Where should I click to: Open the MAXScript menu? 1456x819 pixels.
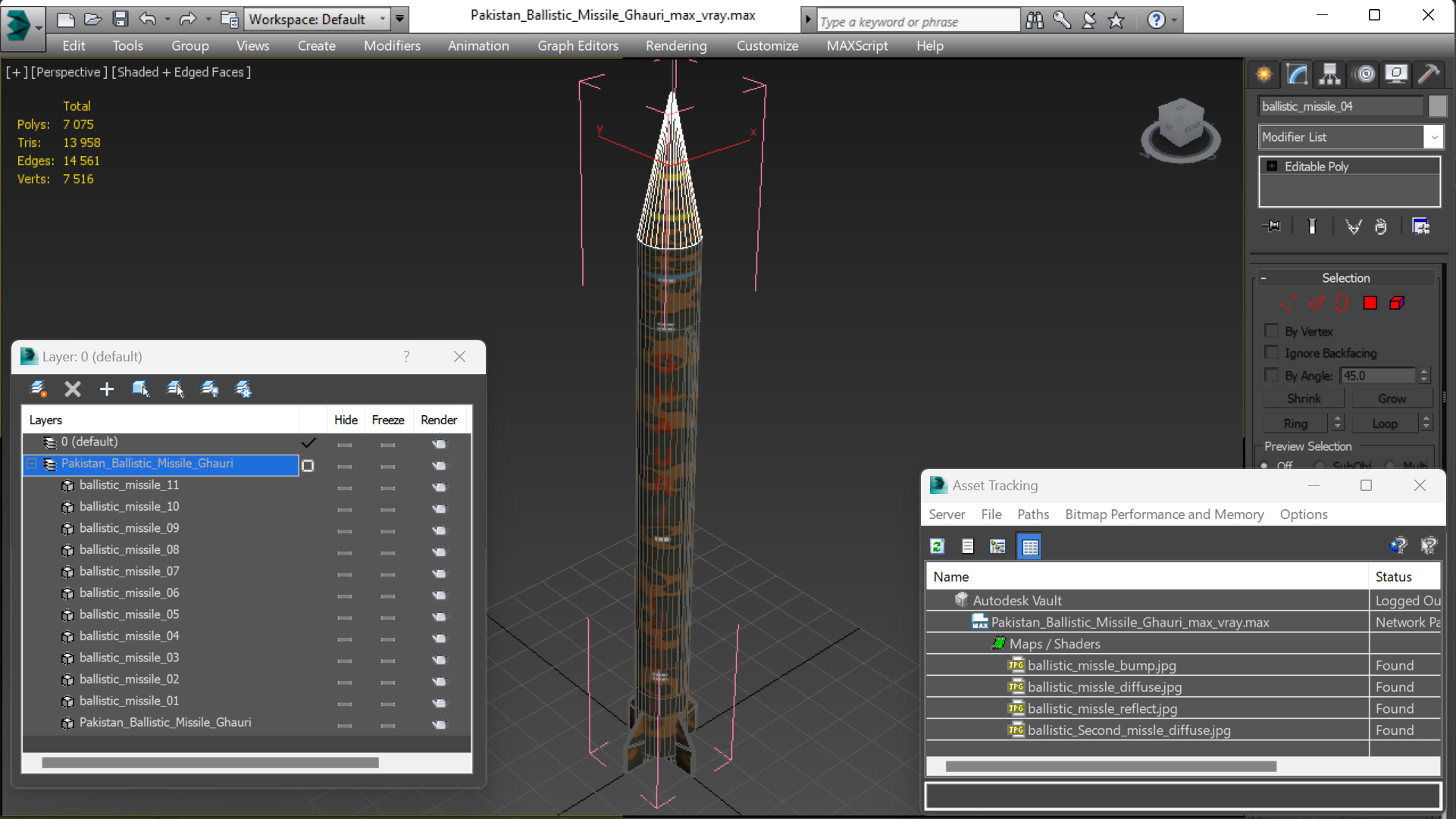coord(857,45)
